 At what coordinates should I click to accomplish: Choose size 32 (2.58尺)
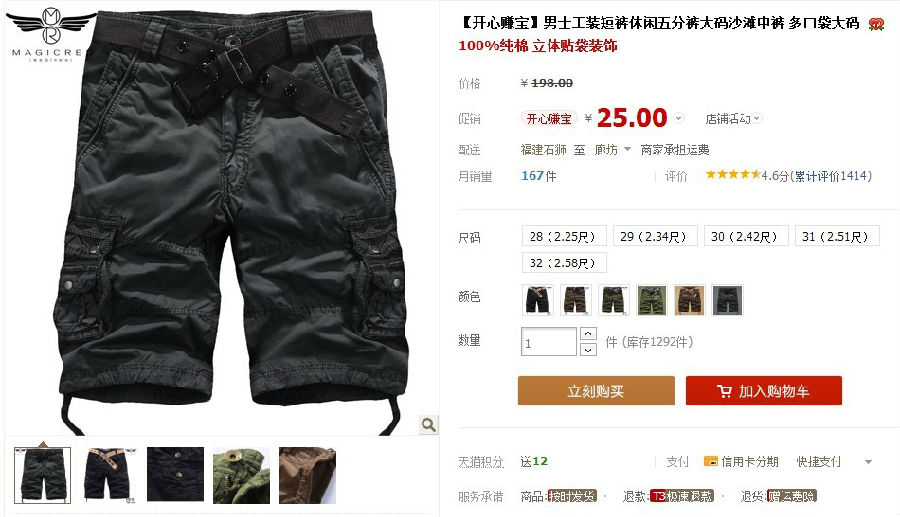point(564,263)
